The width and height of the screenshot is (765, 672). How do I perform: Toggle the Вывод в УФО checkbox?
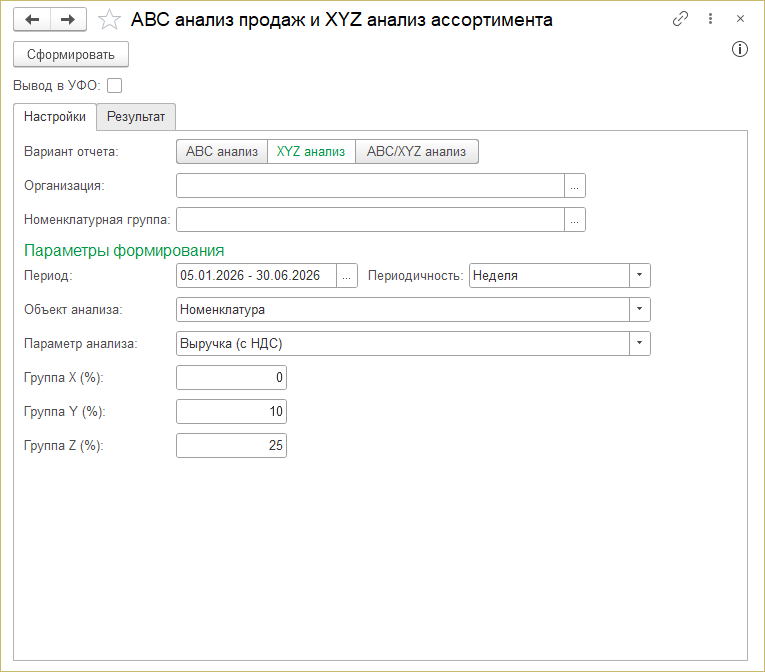point(115,85)
